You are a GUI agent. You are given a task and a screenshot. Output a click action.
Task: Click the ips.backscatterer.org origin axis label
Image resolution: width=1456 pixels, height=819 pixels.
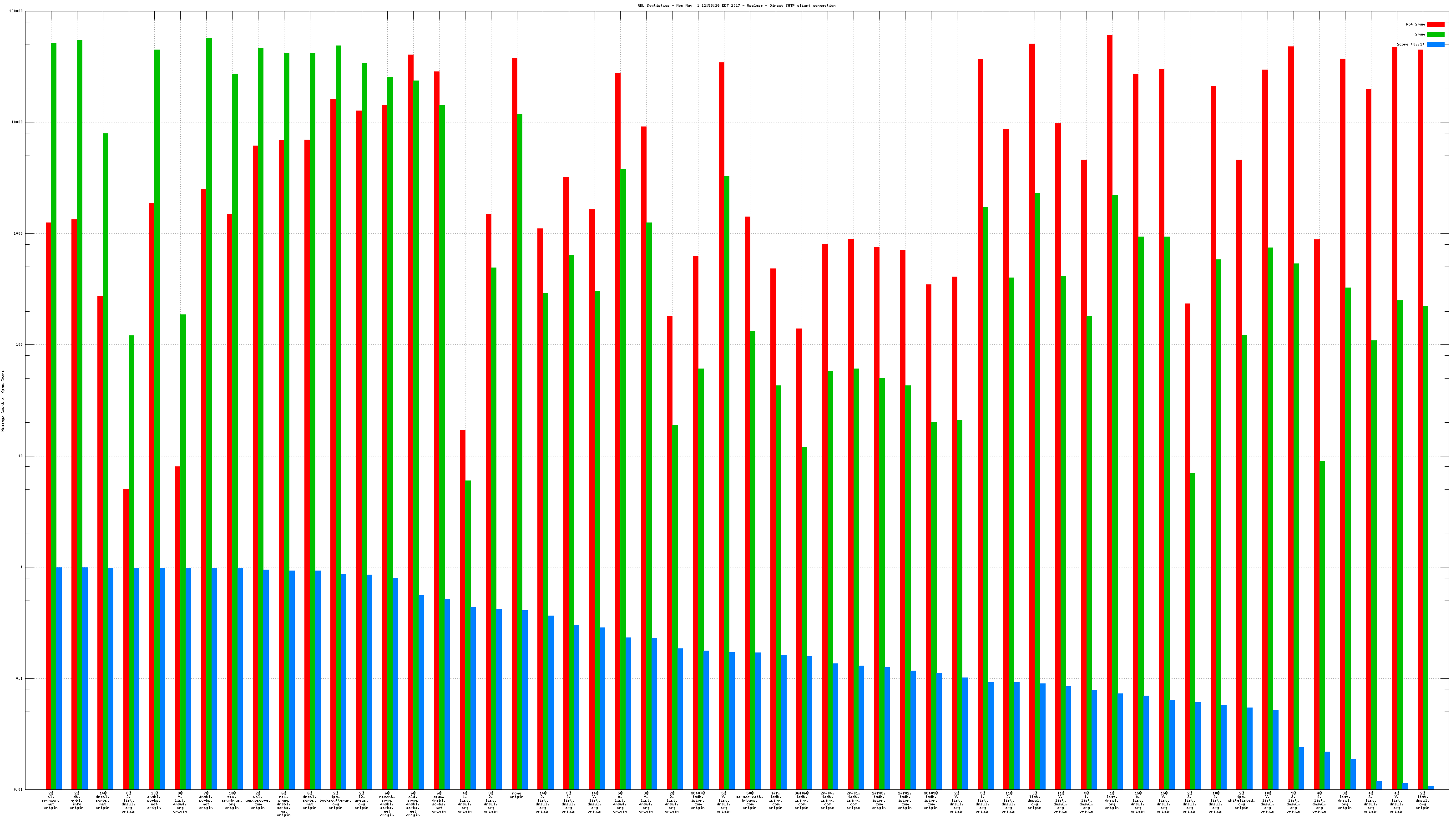(x=336, y=800)
